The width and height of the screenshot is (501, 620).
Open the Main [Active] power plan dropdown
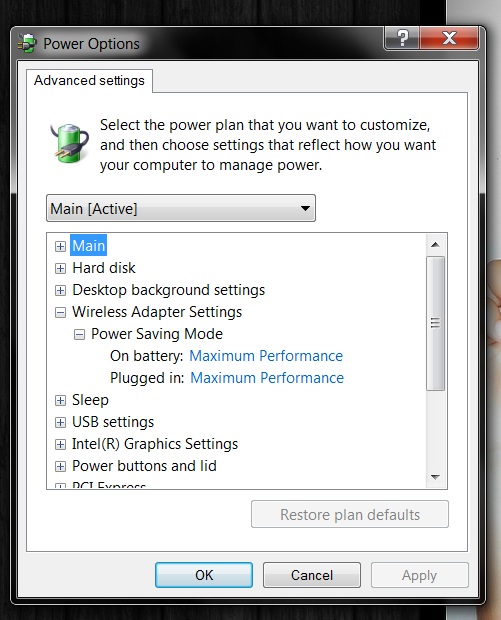(x=181, y=208)
